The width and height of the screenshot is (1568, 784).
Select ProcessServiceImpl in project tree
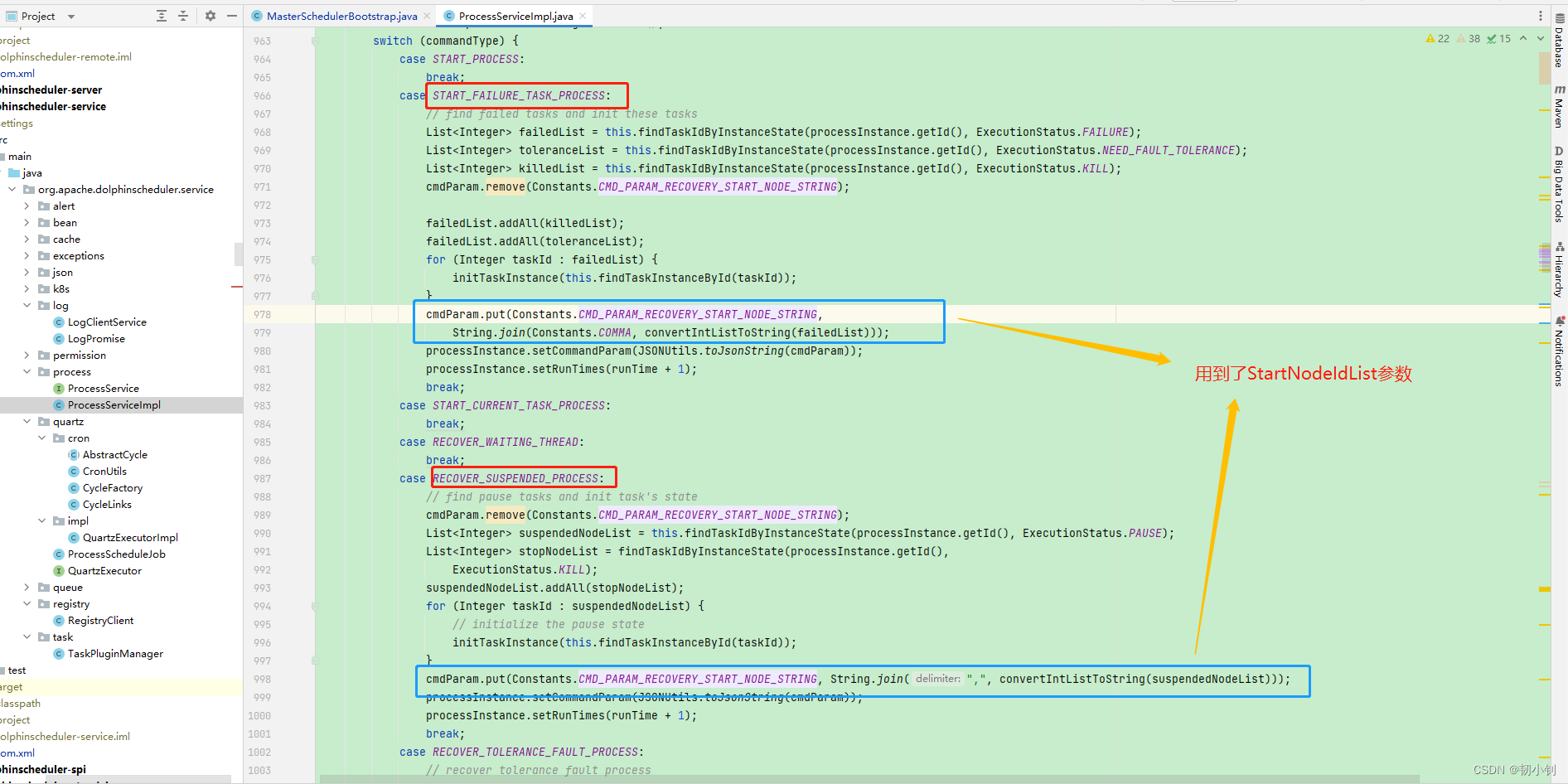pos(114,405)
